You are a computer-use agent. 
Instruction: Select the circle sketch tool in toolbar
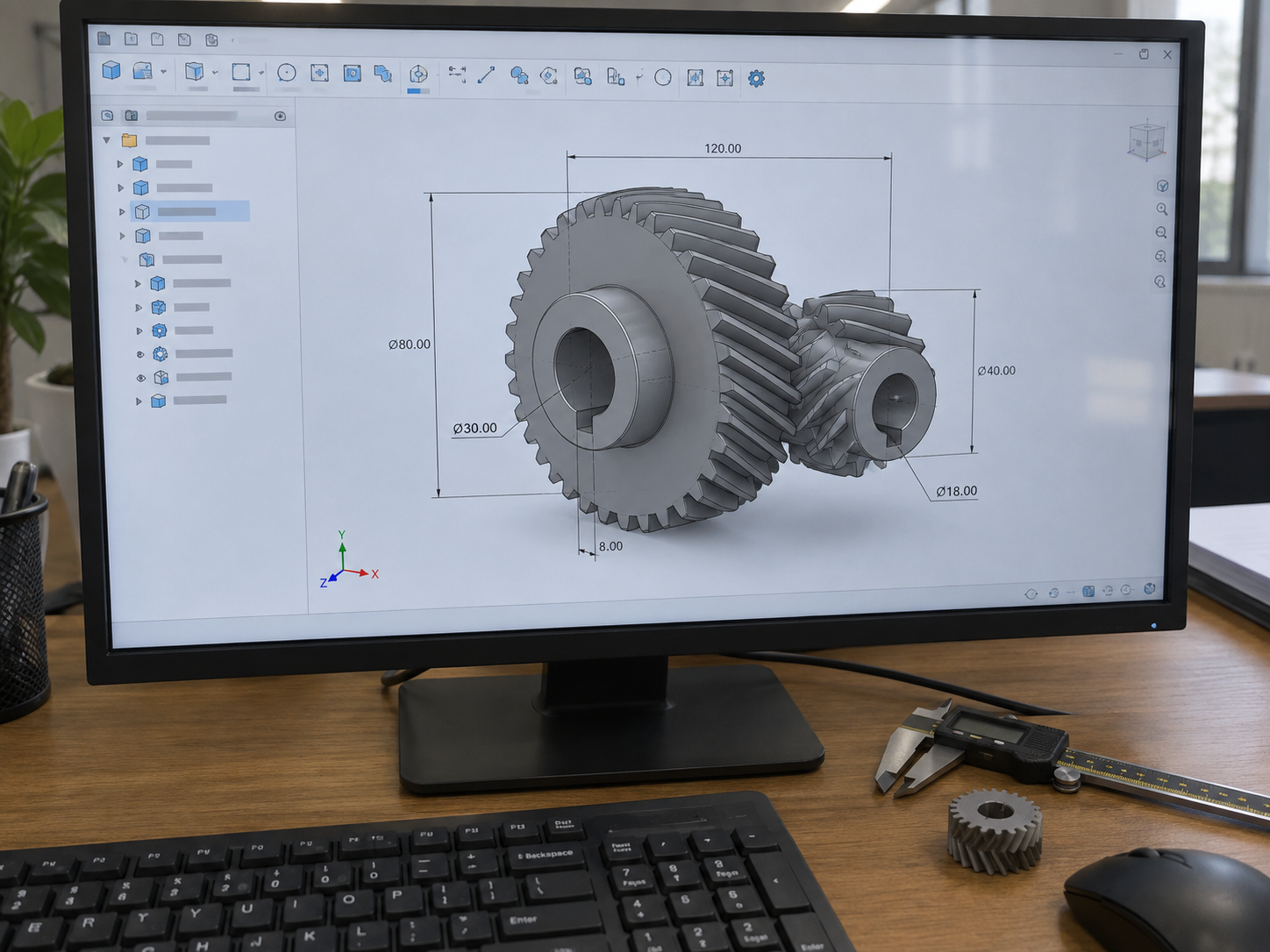point(286,73)
